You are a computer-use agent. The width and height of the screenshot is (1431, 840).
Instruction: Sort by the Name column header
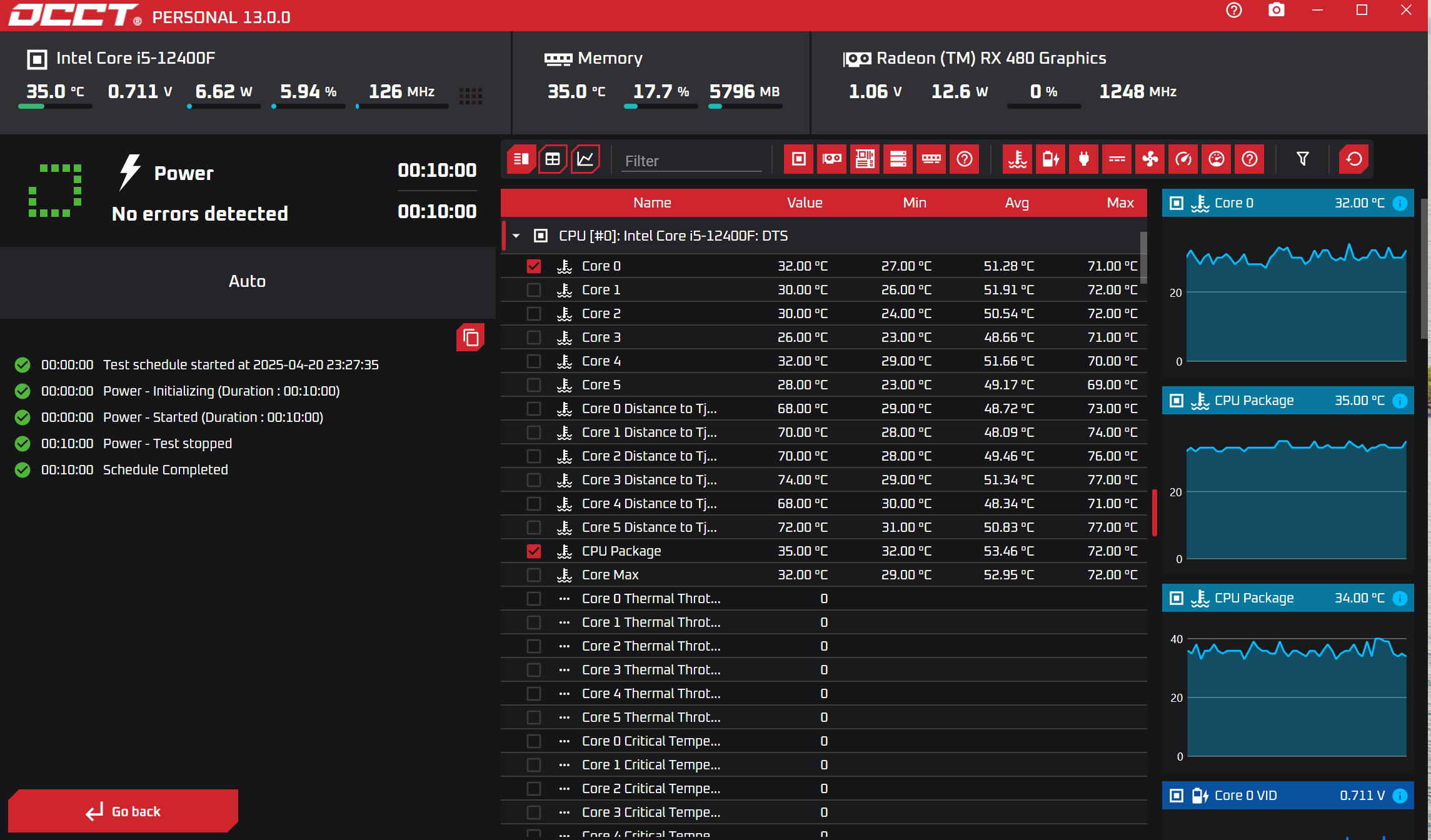(652, 202)
